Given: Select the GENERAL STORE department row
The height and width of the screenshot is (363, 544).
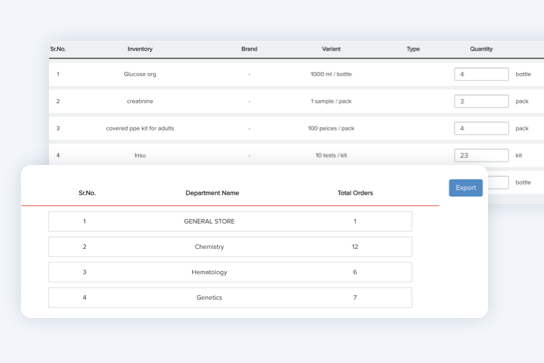Looking at the screenshot, I should click(230, 221).
